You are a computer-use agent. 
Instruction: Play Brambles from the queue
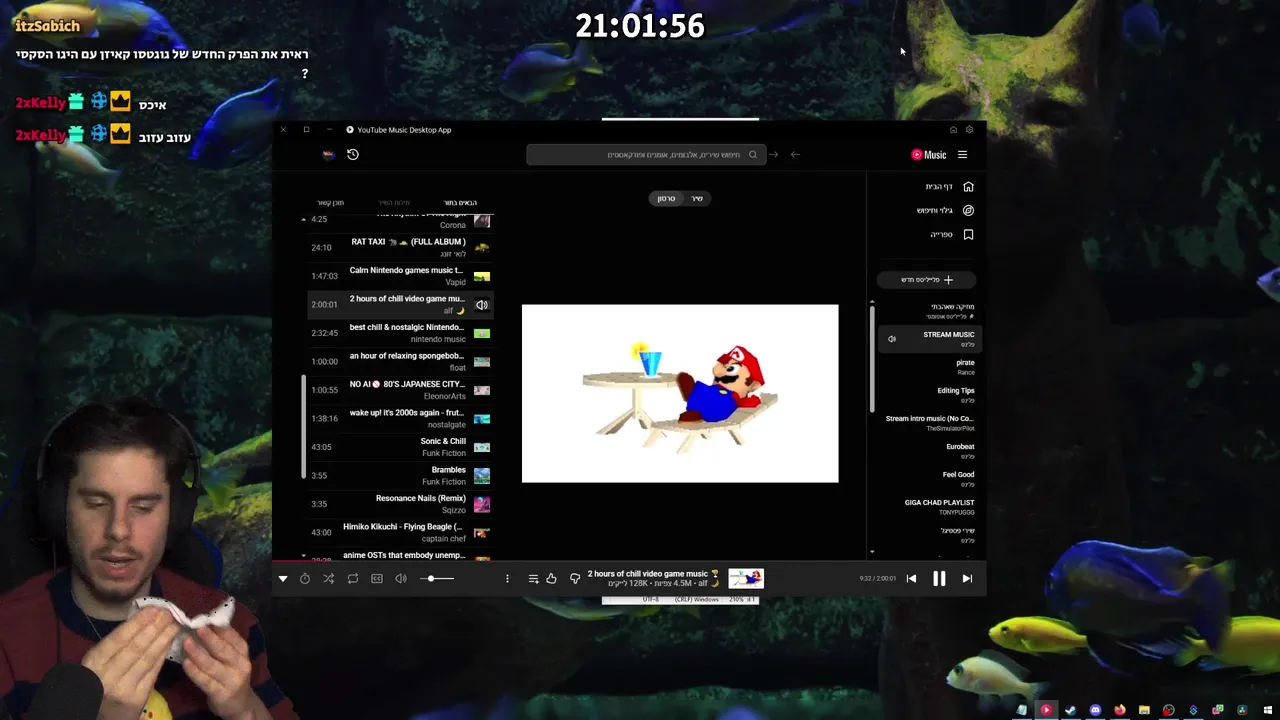coord(400,475)
